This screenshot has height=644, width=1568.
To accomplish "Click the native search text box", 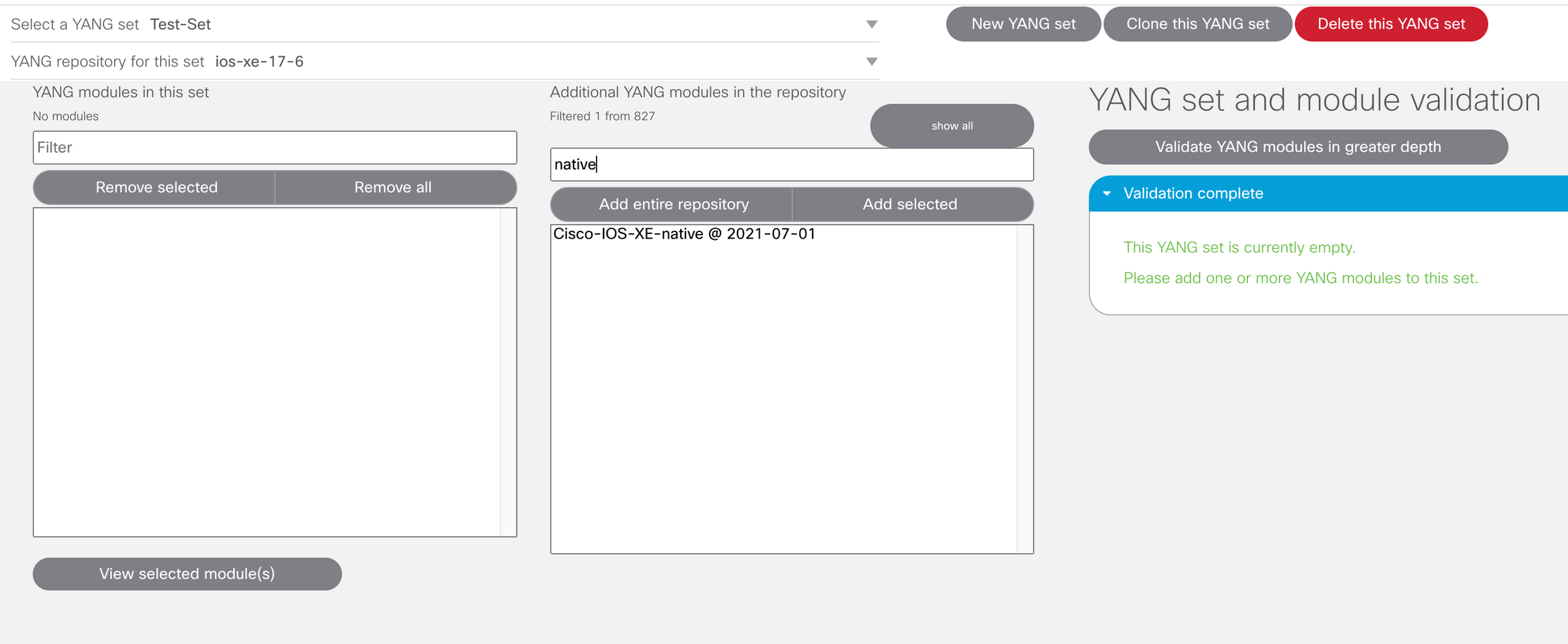I will pyautogui.click(x=791, y=164).
